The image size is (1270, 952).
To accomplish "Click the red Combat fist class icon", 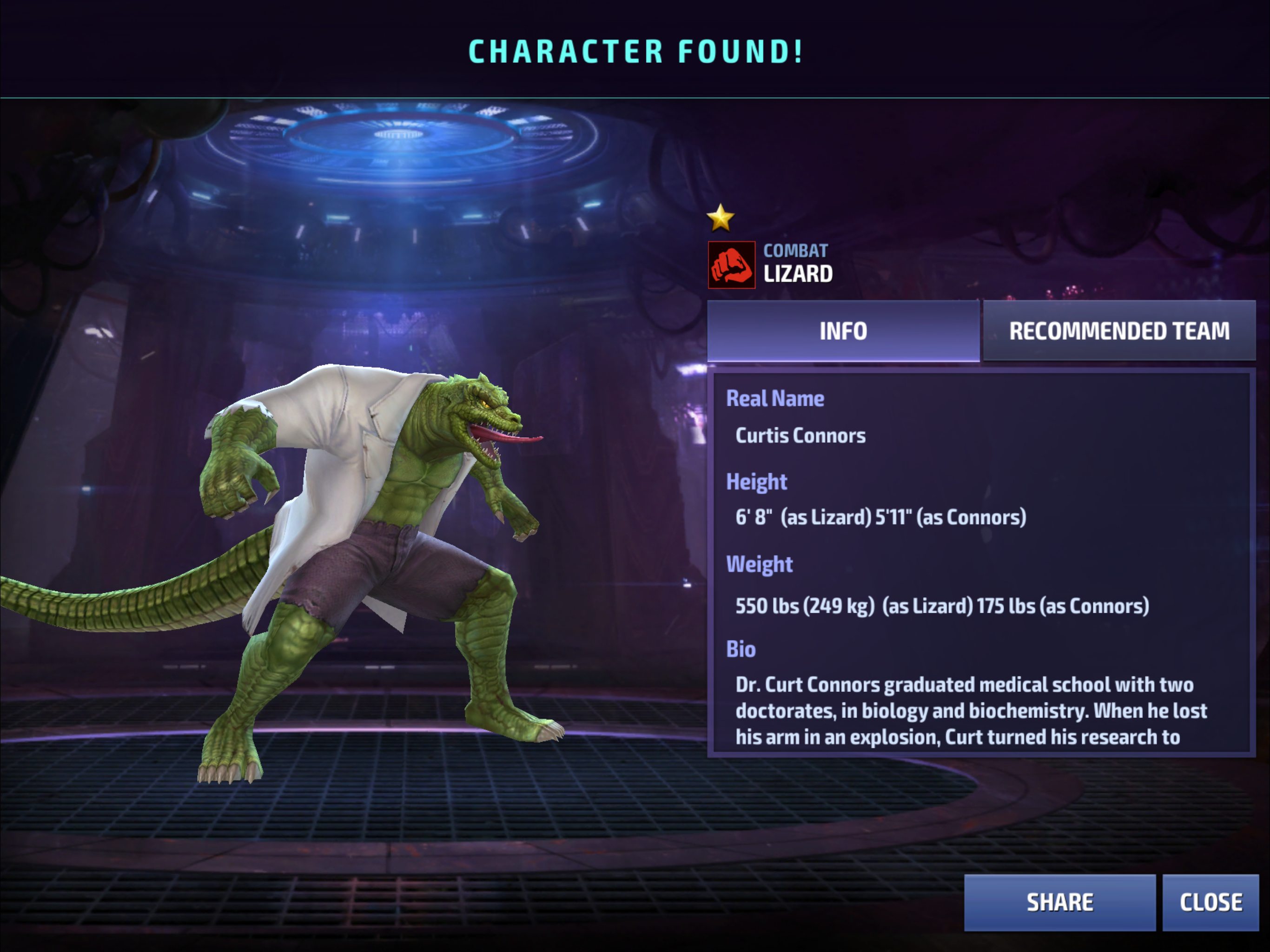I will [731, 264].
